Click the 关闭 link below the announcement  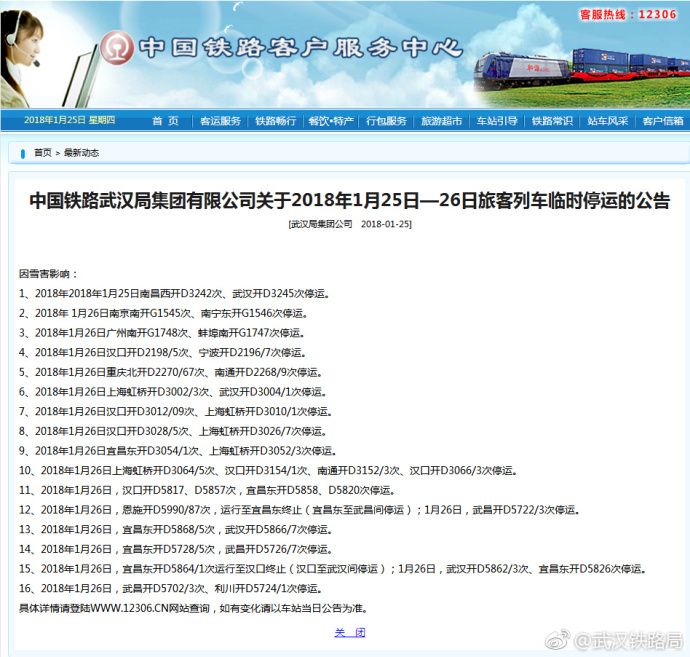coord(350,633)
